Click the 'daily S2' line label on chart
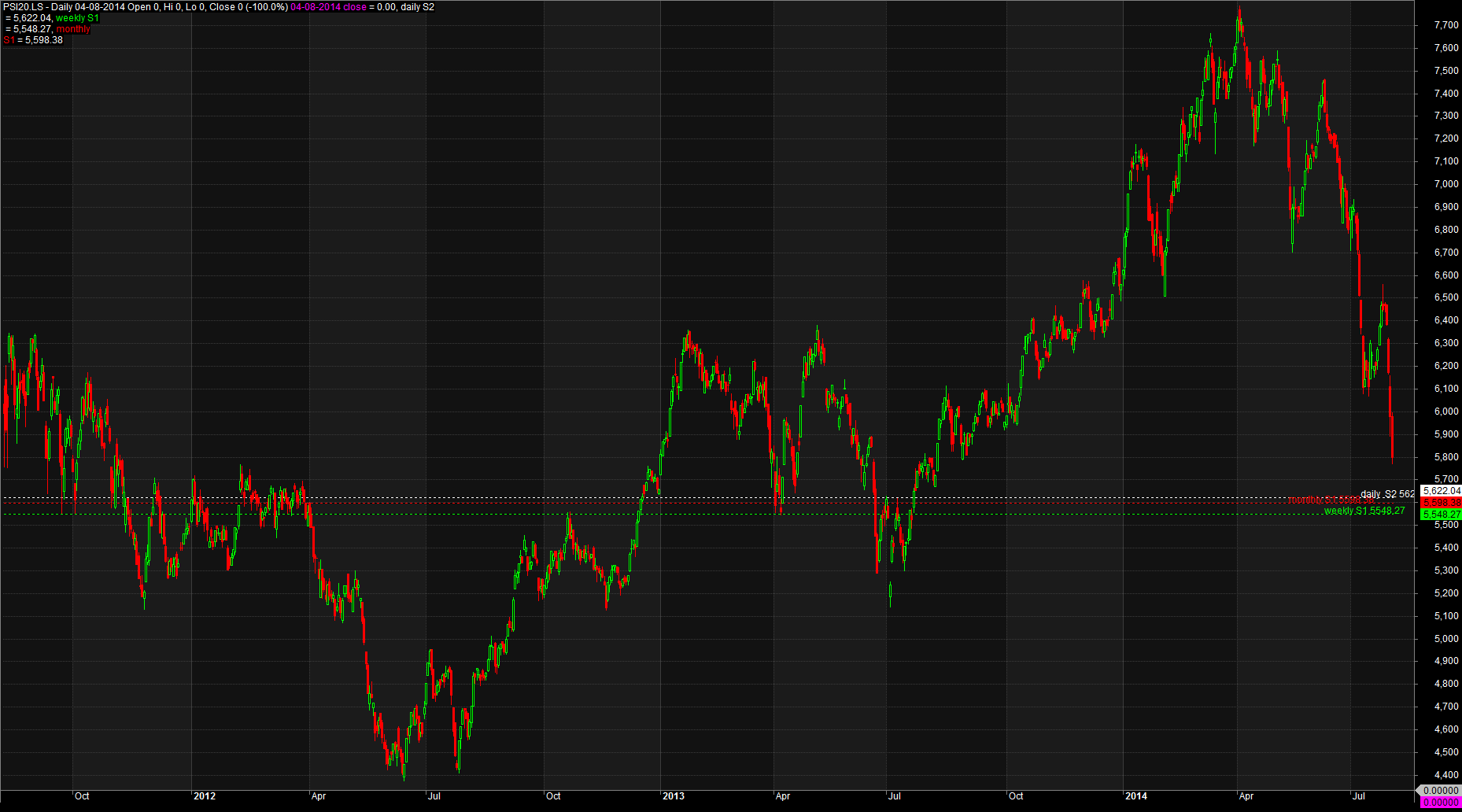Screen dimensions: 1462x812 tap(1387, 494)
